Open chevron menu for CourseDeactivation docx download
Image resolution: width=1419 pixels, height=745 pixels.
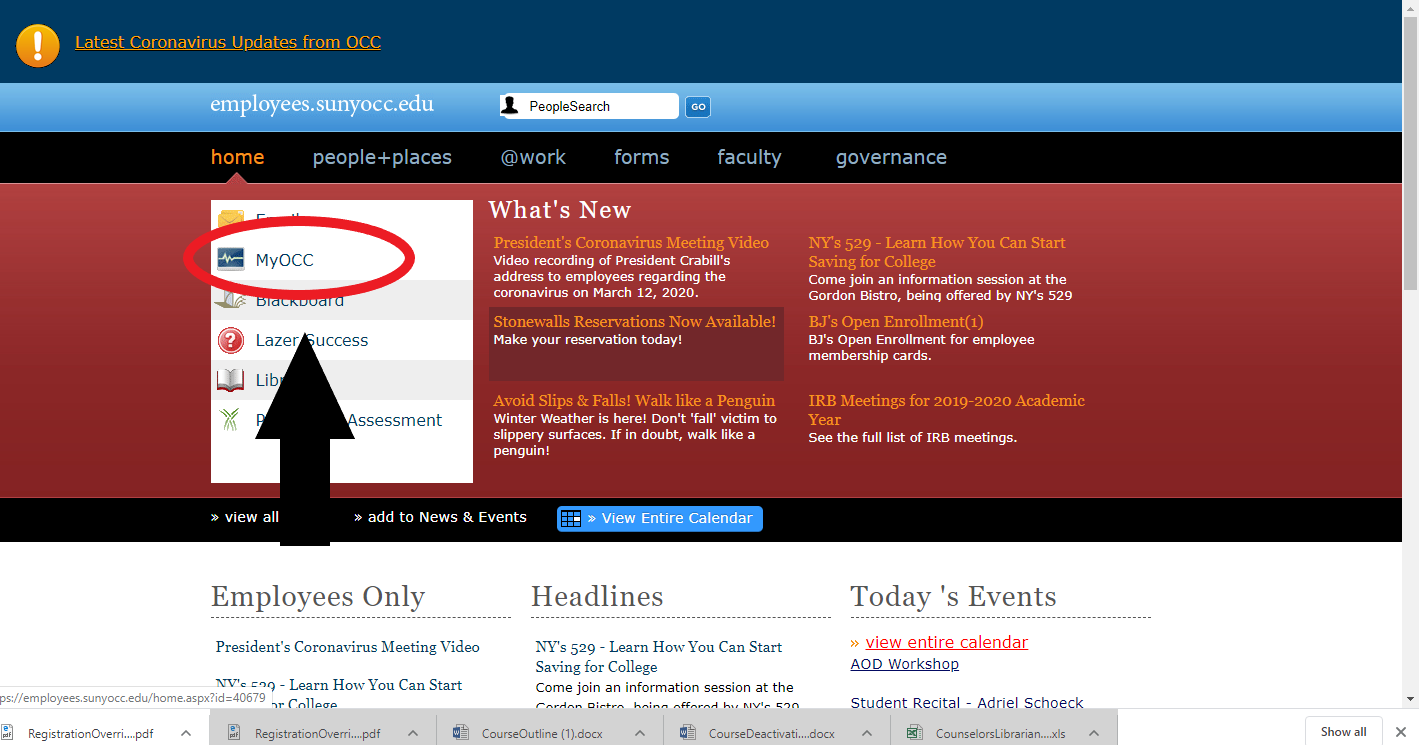point(867,733)
